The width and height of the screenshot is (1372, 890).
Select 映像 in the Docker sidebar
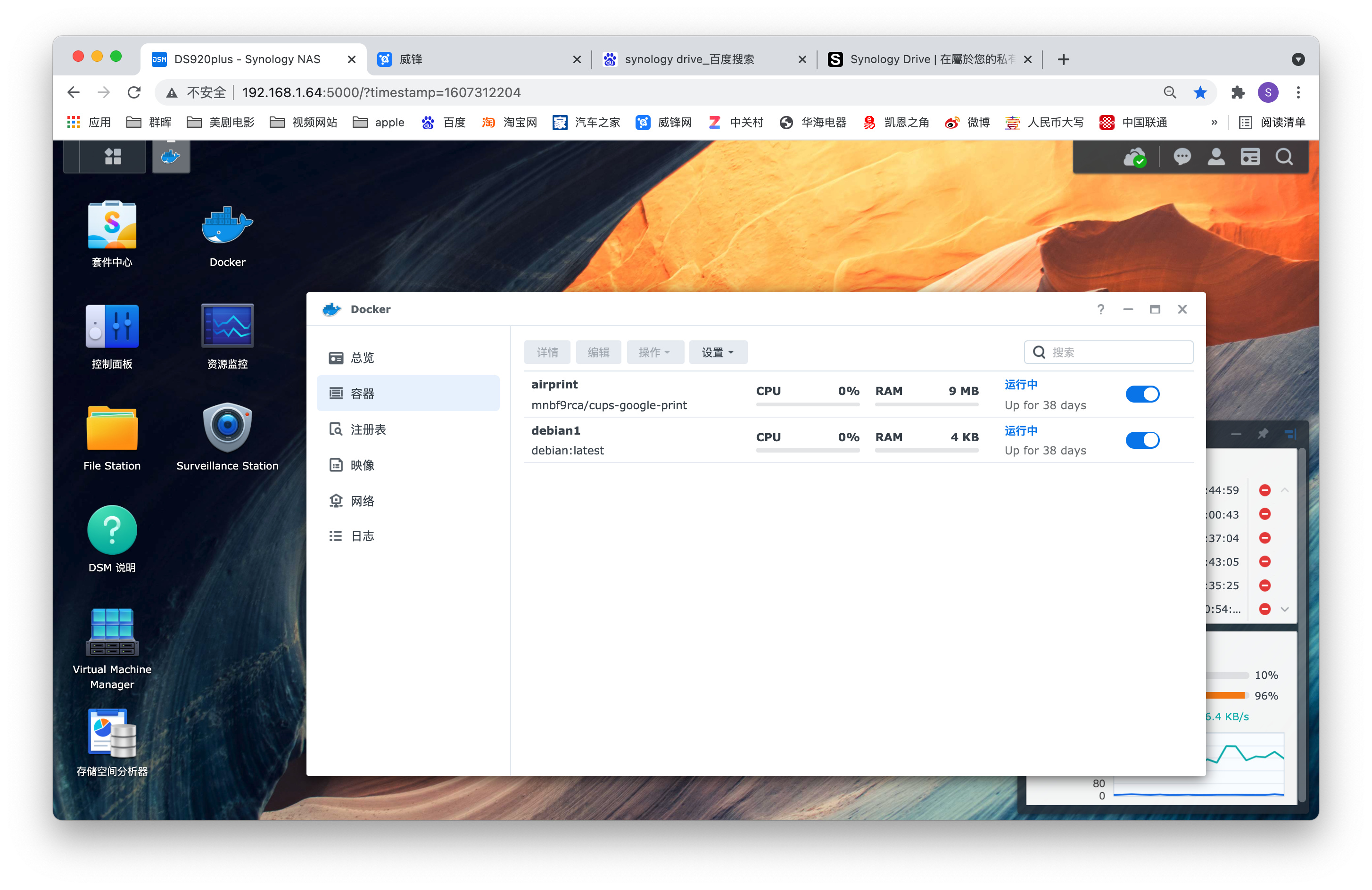tap(362, 465)
